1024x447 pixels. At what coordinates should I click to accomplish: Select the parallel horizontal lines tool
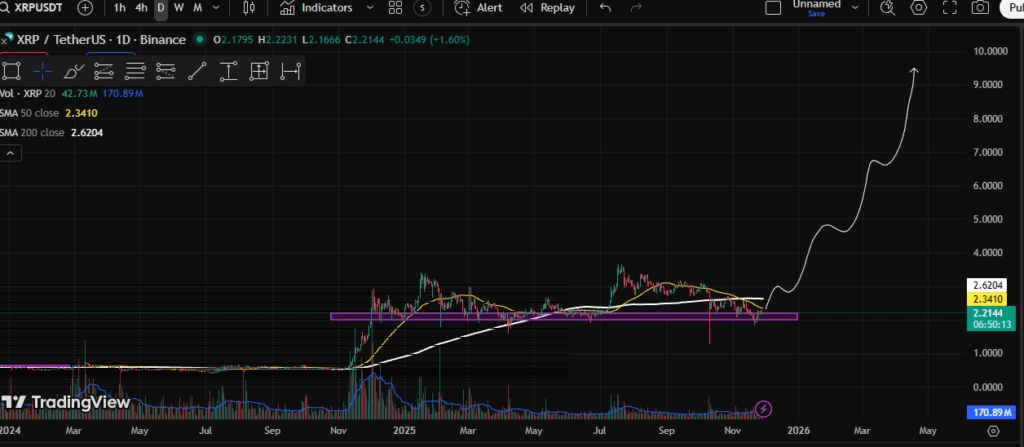(x=135, y=71)
